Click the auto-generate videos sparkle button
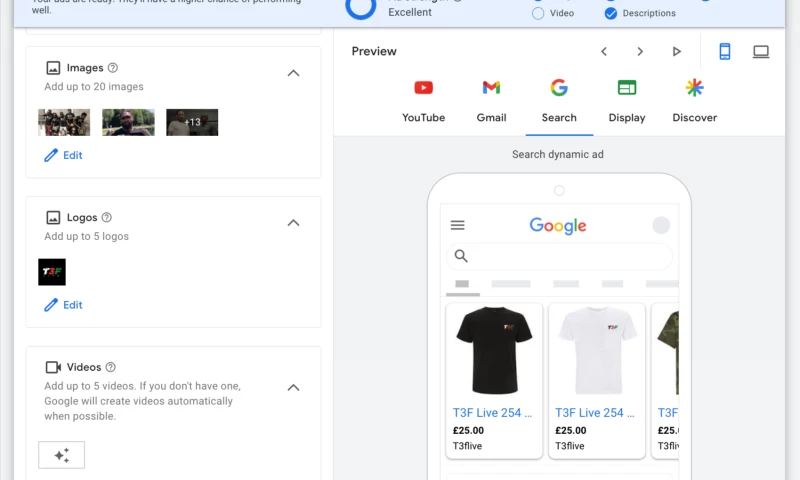 tap(61, 455)
